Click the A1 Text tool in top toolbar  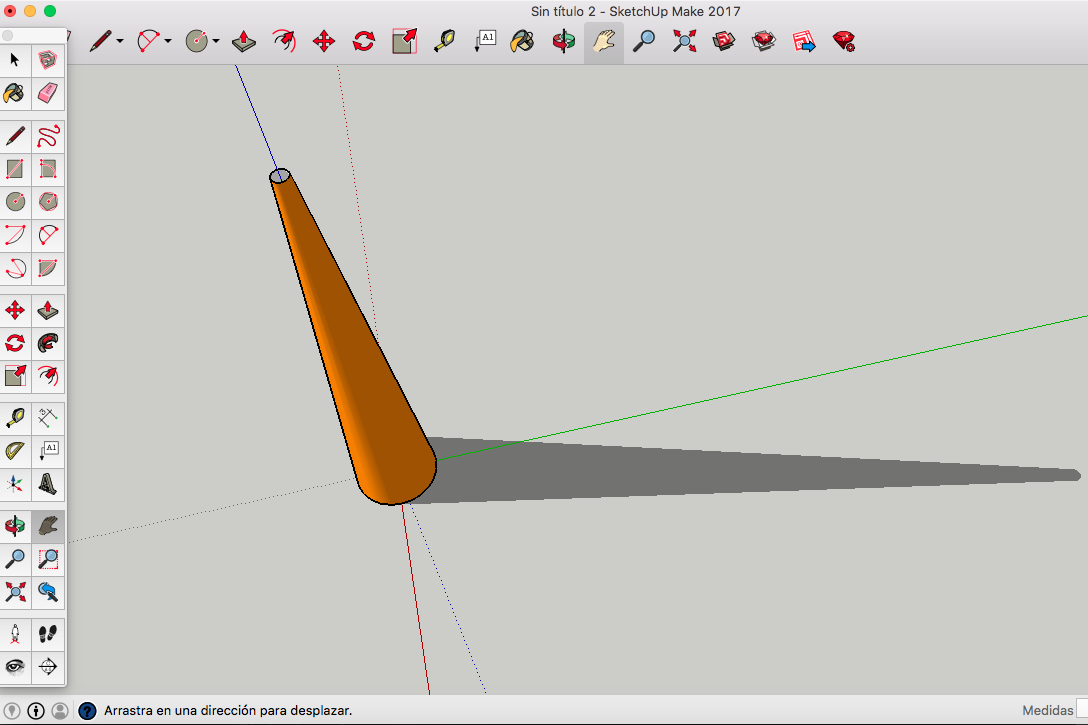coord(484,41)
